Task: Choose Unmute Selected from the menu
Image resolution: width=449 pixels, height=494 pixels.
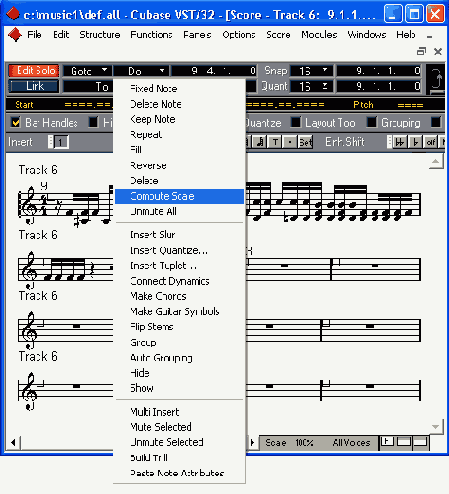Action: pos(179,442)
